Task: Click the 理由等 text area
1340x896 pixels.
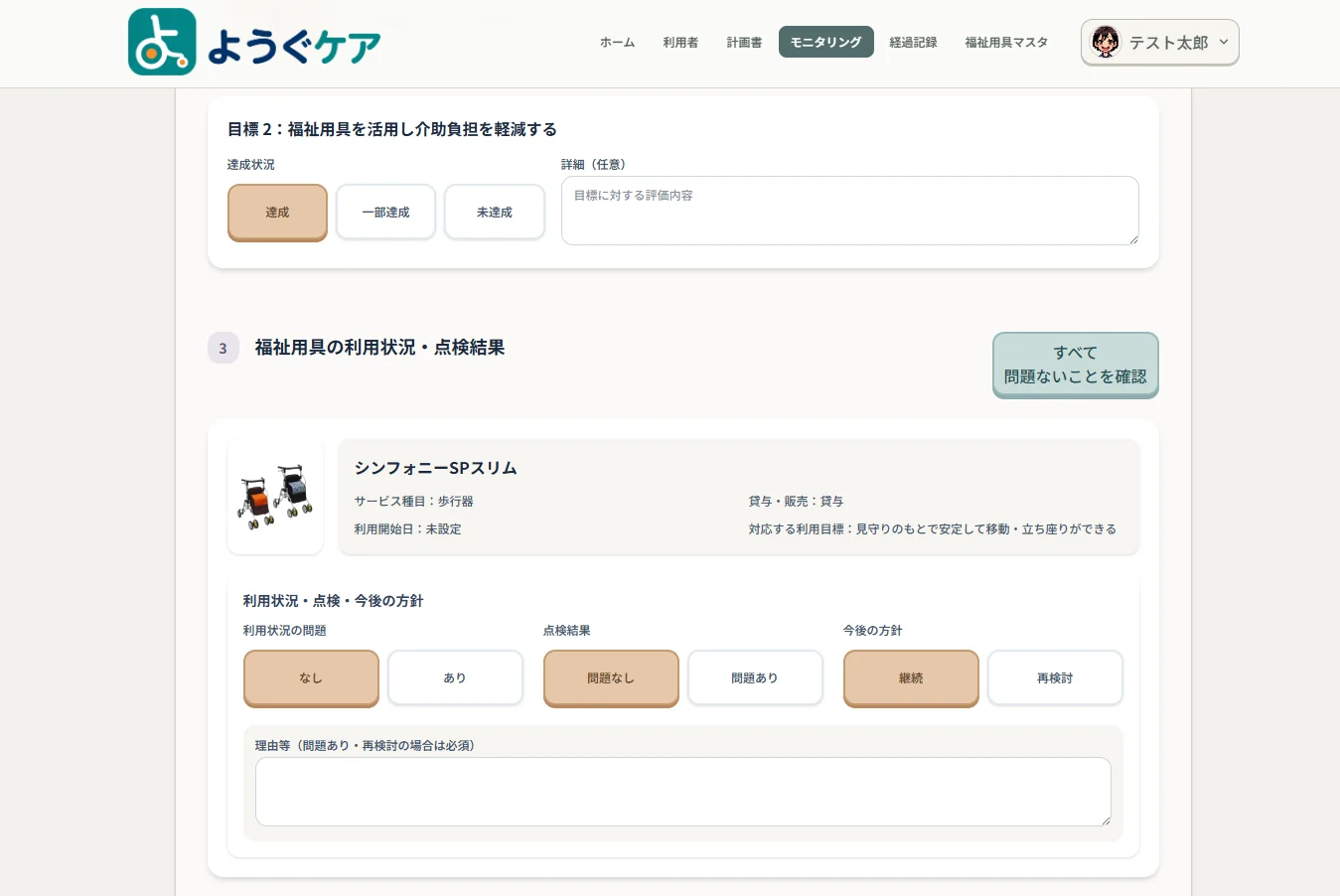Action: click(683, 792)
